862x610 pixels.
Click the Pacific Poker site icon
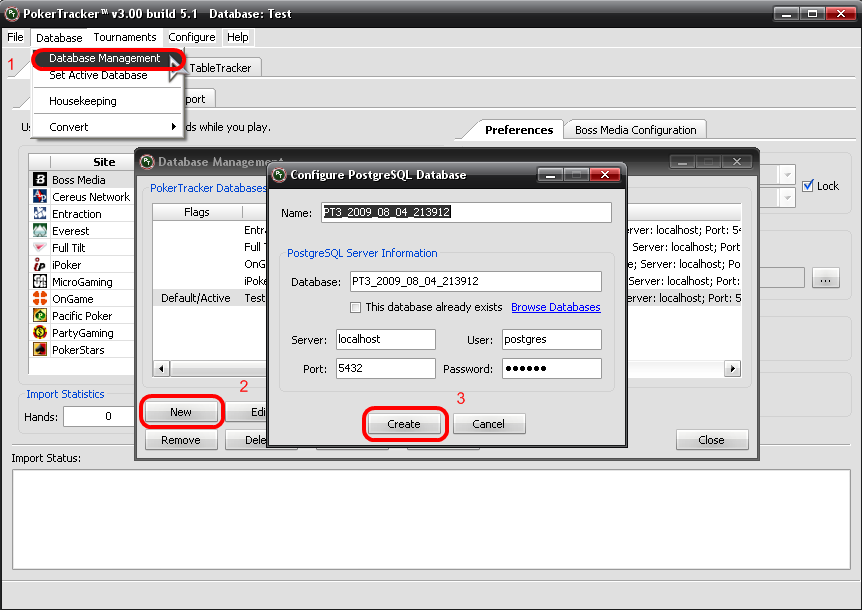click(x=40, y=315)
